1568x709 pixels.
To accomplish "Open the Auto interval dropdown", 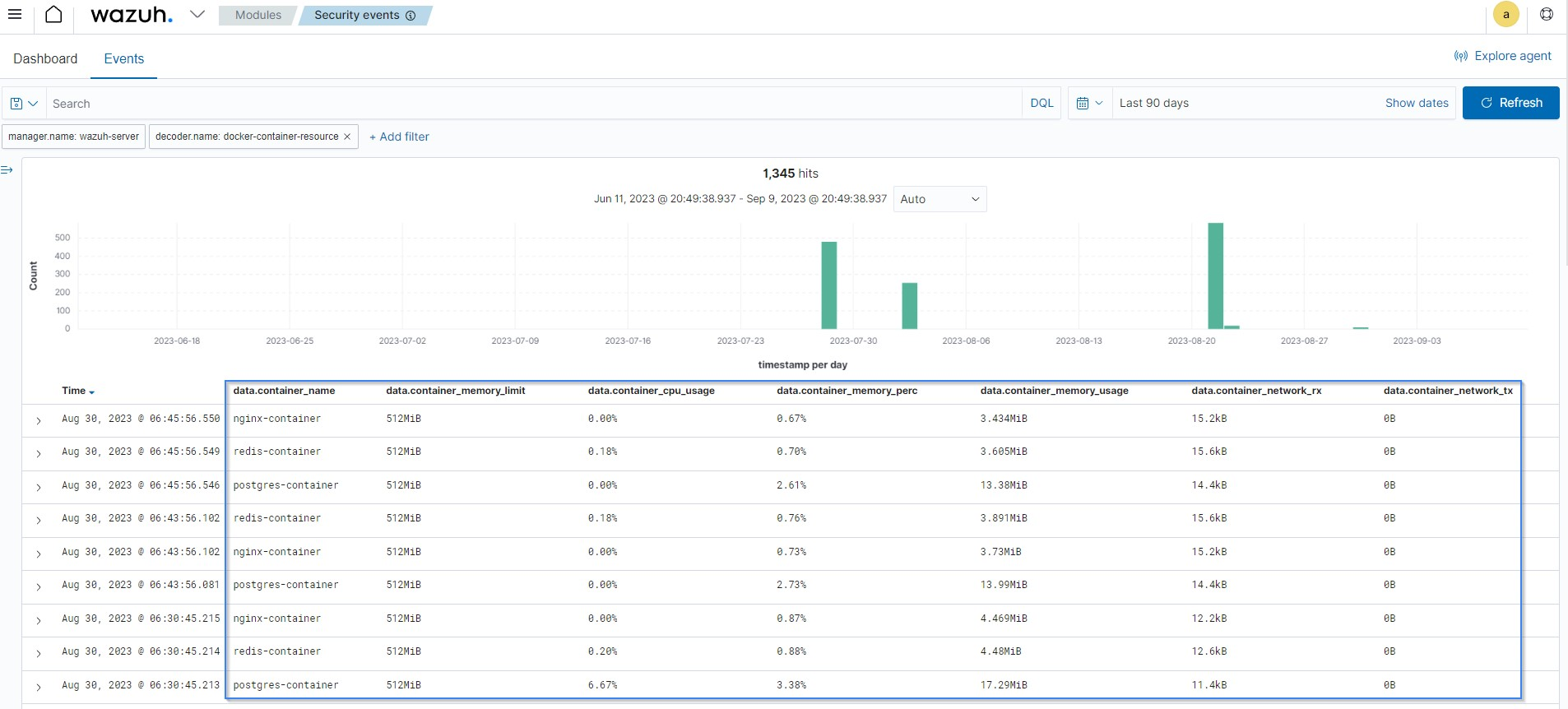I will (x=939, y=199).
